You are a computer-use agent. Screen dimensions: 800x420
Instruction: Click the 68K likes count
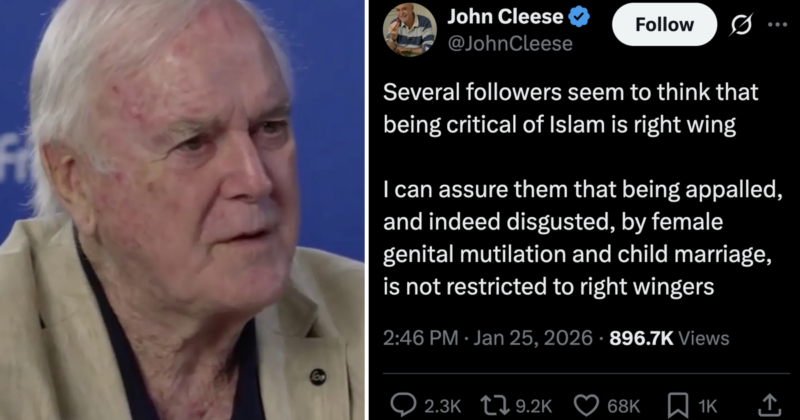623,406
